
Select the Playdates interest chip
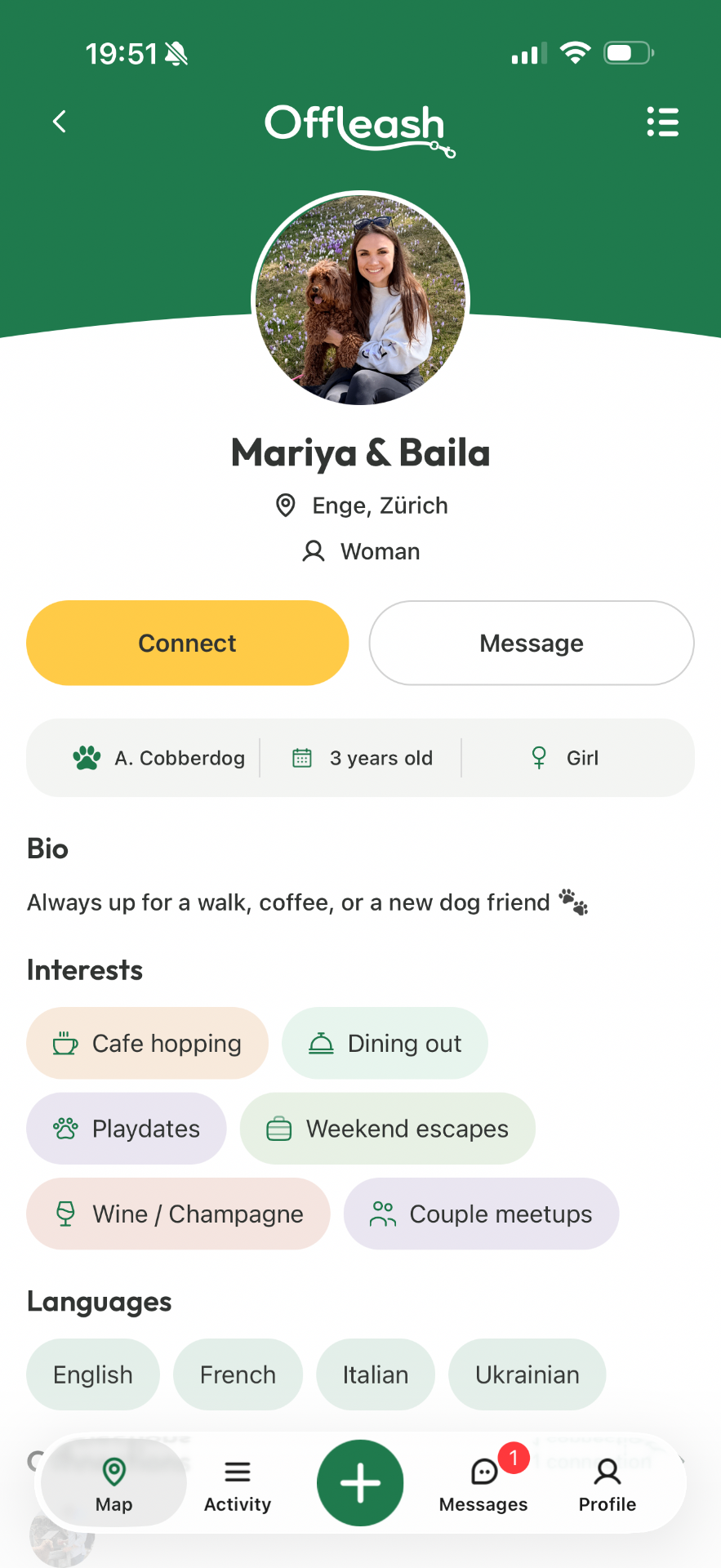pos(127,1129)
